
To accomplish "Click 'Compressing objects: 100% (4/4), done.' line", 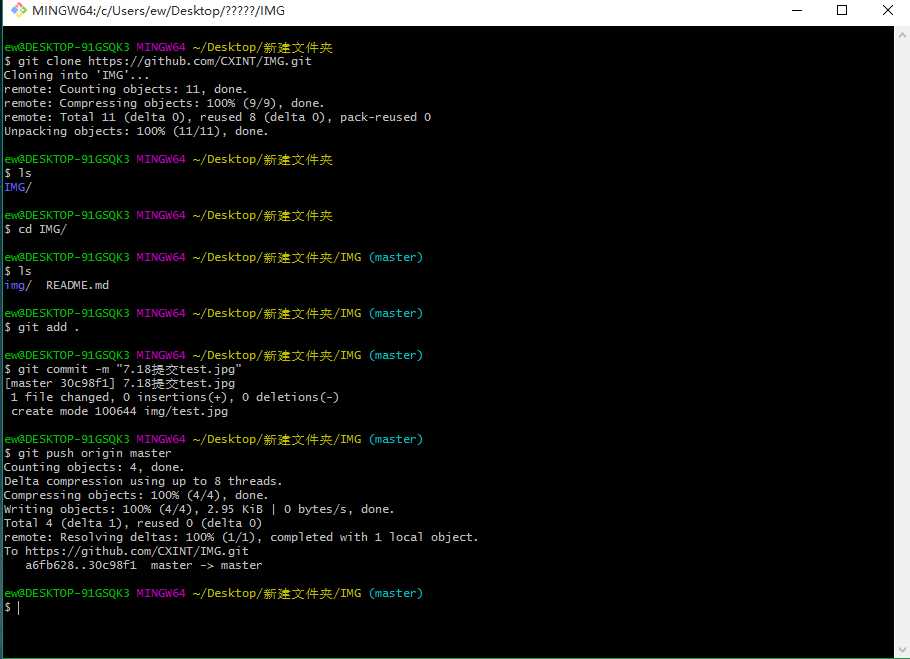I will (136, 495).
